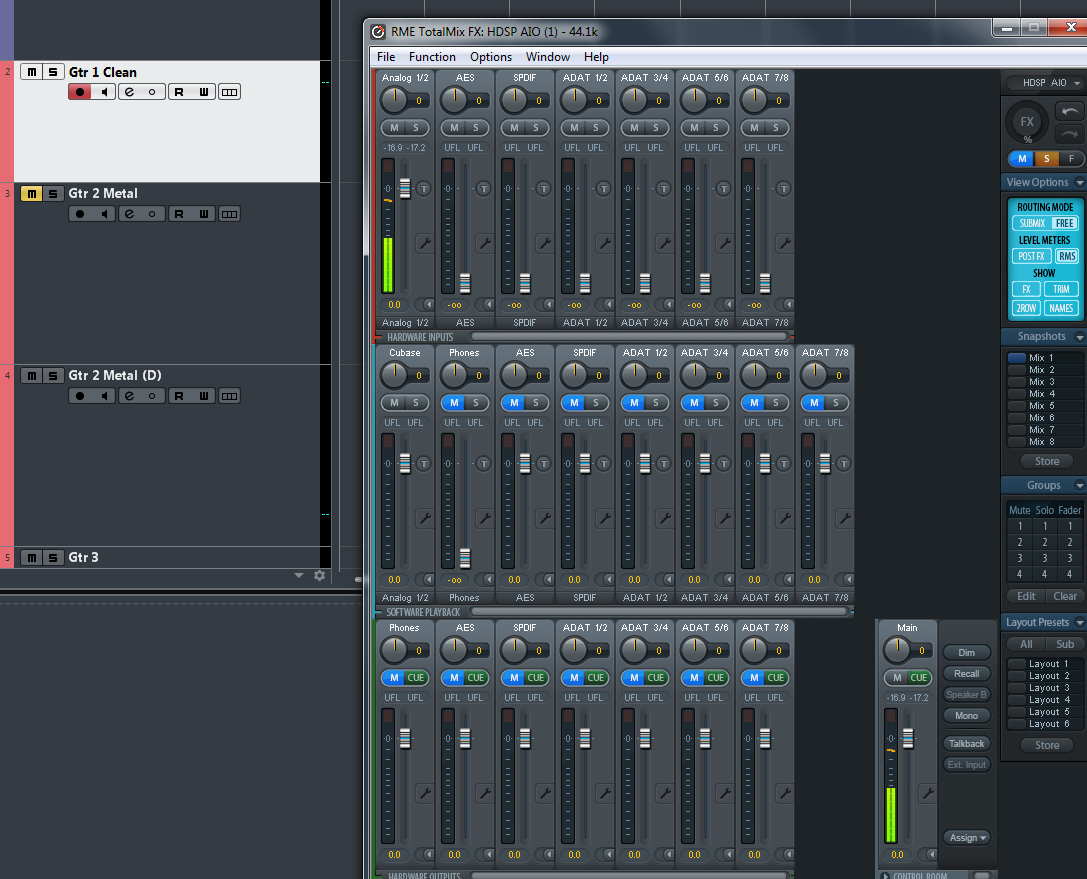The height and width of the screenshot is (879, 1087).
Task: Click trim T button on Analog 1/2 input
Action: 423,189
